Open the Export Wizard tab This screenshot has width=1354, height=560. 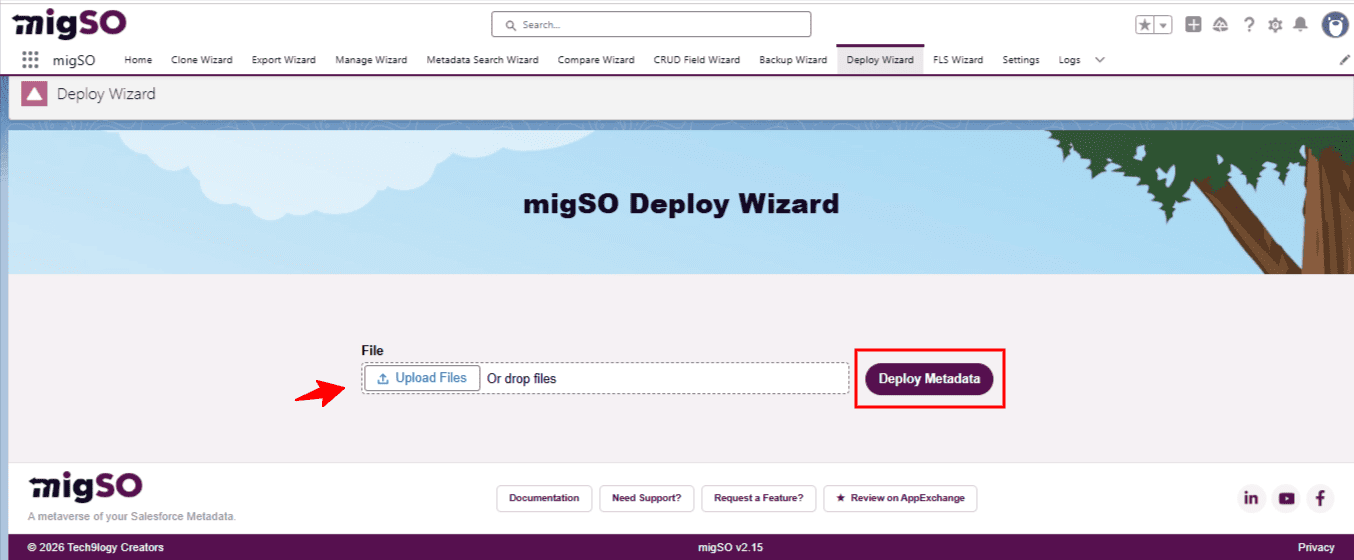[284, 60]
